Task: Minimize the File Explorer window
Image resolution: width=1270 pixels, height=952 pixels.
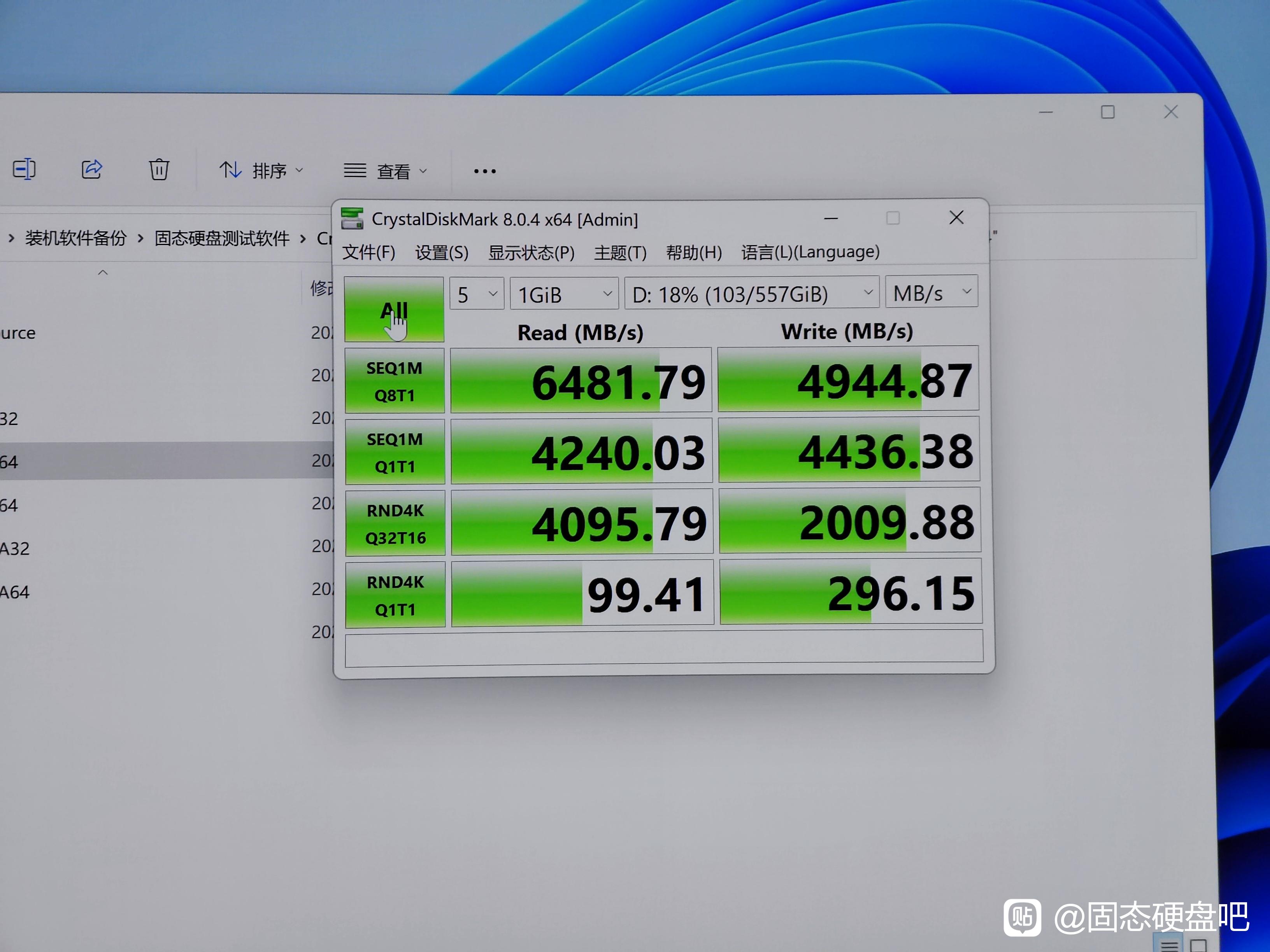Action: [x=1046, y=112]
